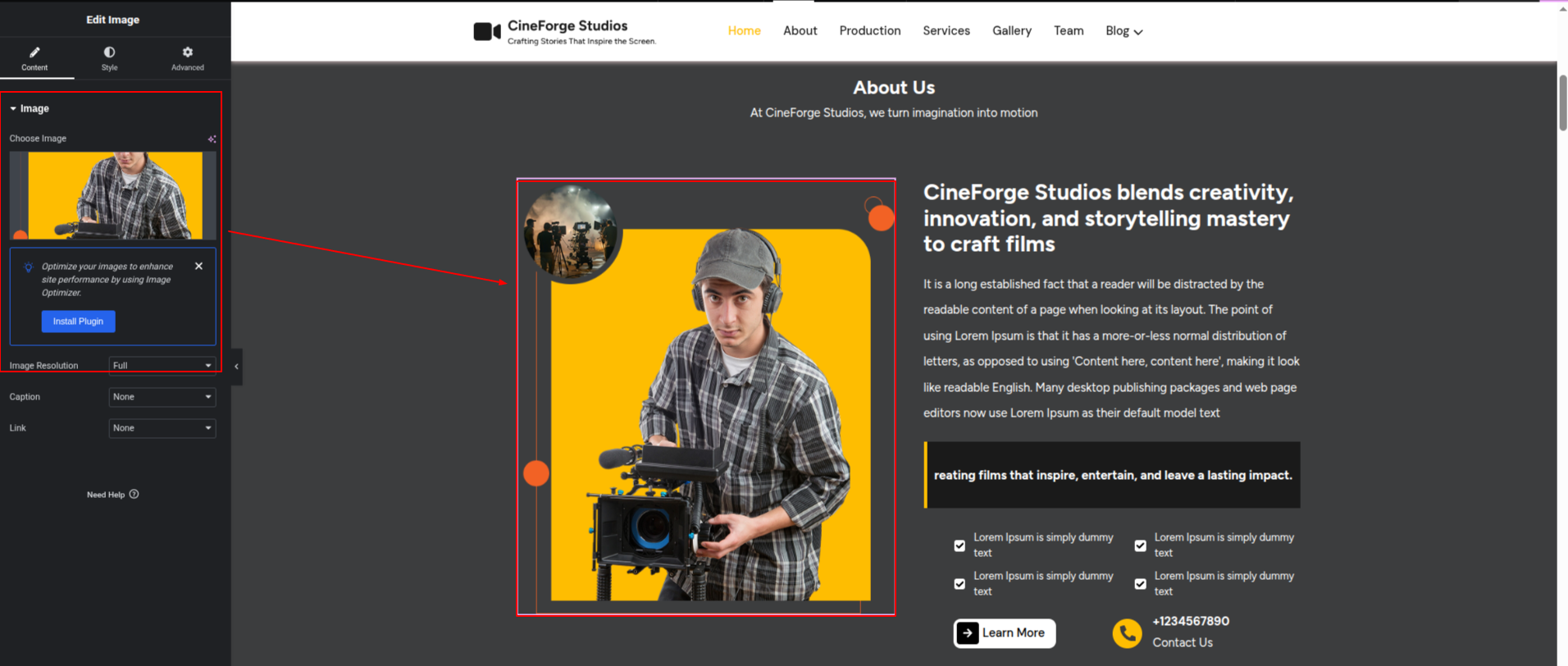Click the arrow icon in Learn More

(968, 633)
